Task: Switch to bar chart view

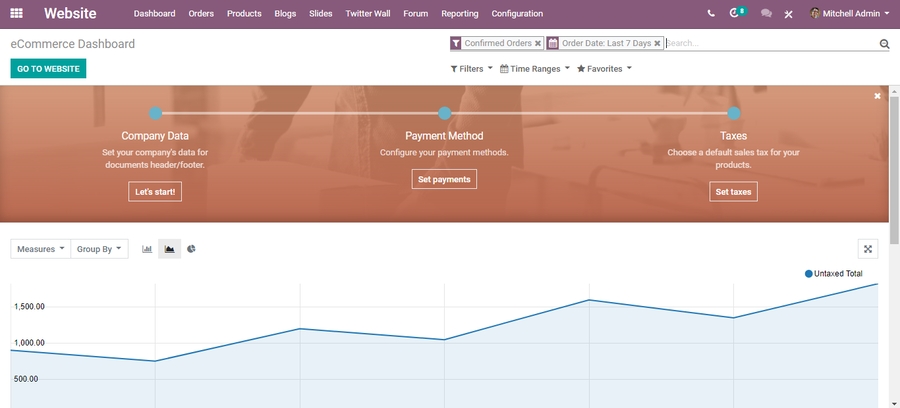Action: pyautogui.click(x=147, y=249)
